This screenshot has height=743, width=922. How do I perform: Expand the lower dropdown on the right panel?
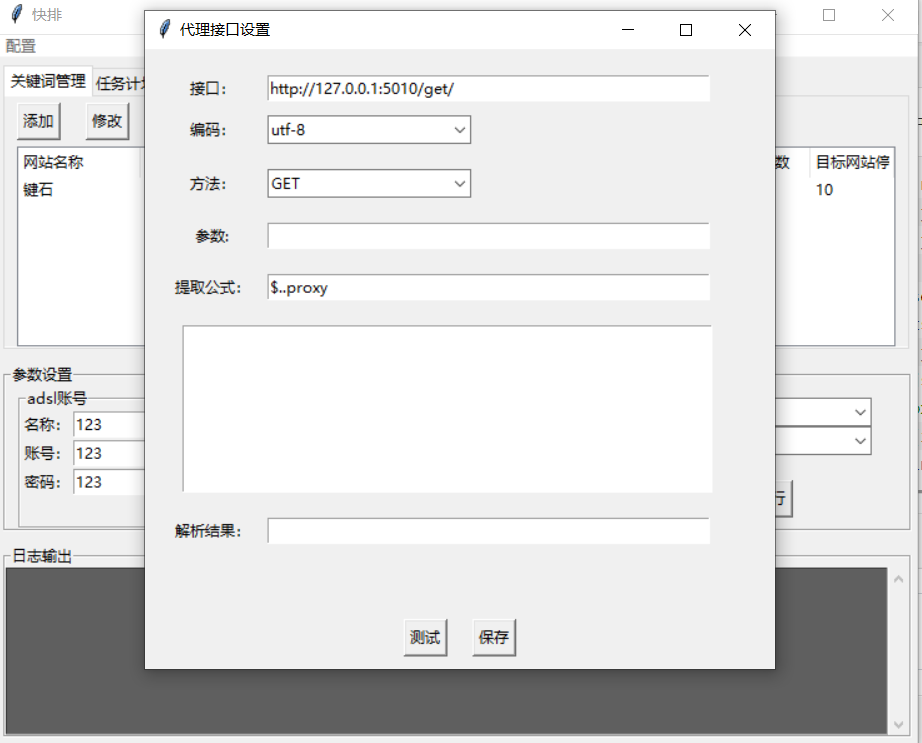pos(860,441)
